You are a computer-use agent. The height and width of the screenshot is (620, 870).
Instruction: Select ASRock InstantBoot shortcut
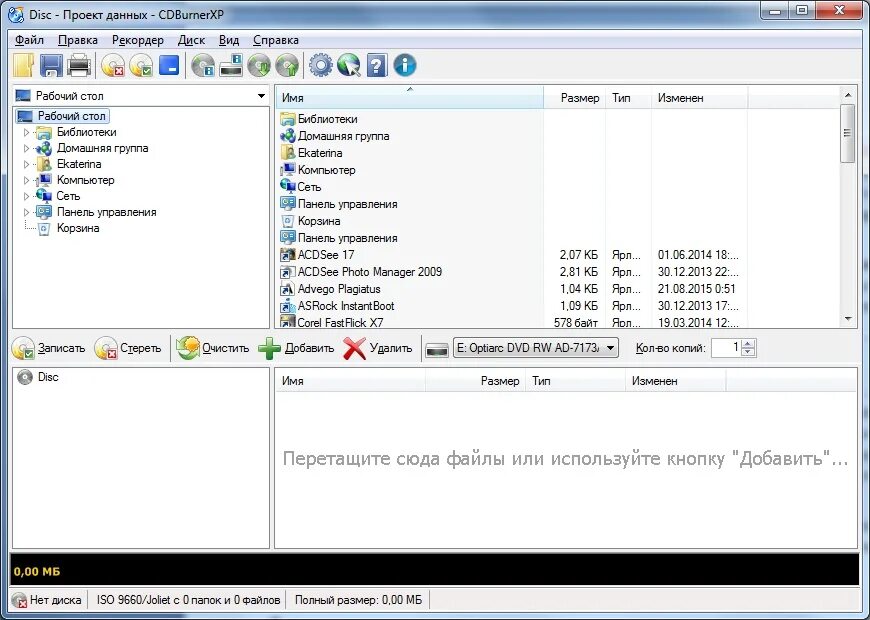point(346,306)
